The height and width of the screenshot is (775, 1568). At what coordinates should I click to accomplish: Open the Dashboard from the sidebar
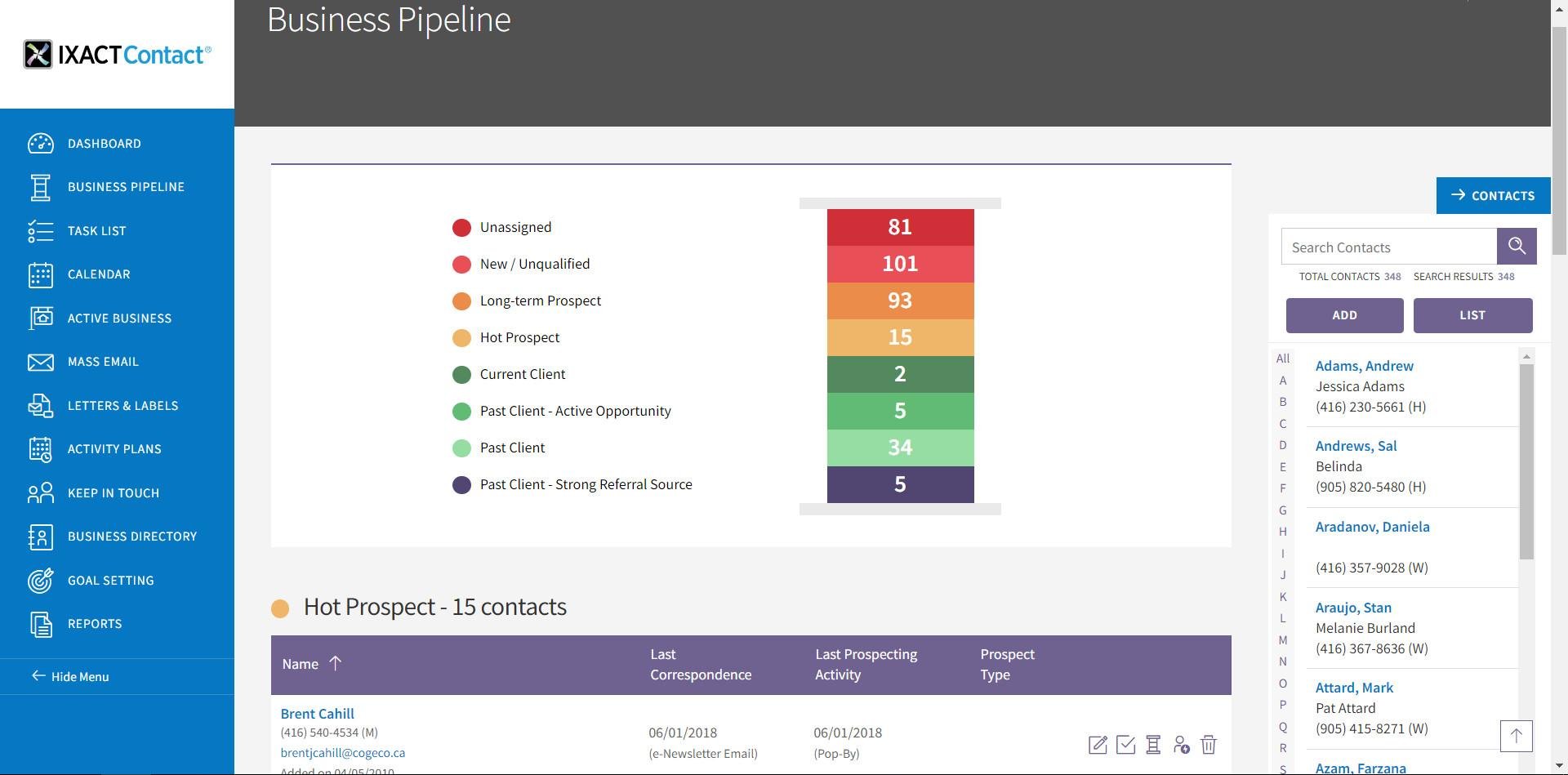[104, 144]
